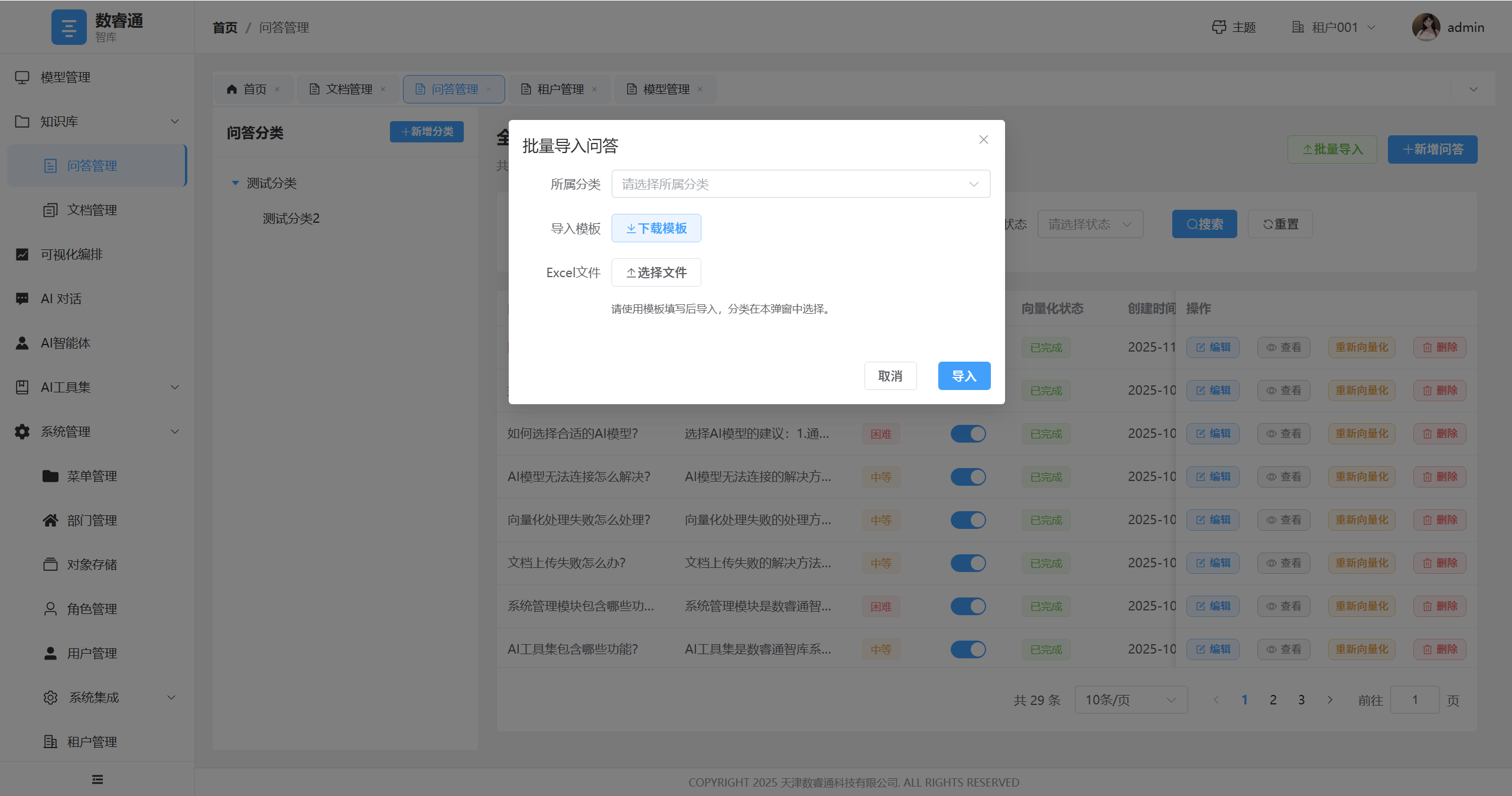Open 菜单管理 in the sidebar
This screenshot has width=1512, height=796.
(x=97, y=476)
